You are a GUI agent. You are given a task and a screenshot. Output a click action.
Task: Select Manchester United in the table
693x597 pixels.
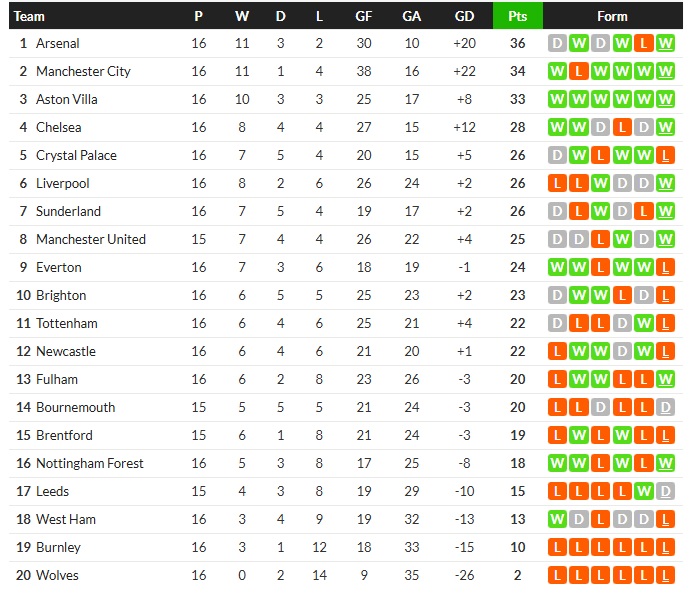[91, 239]
